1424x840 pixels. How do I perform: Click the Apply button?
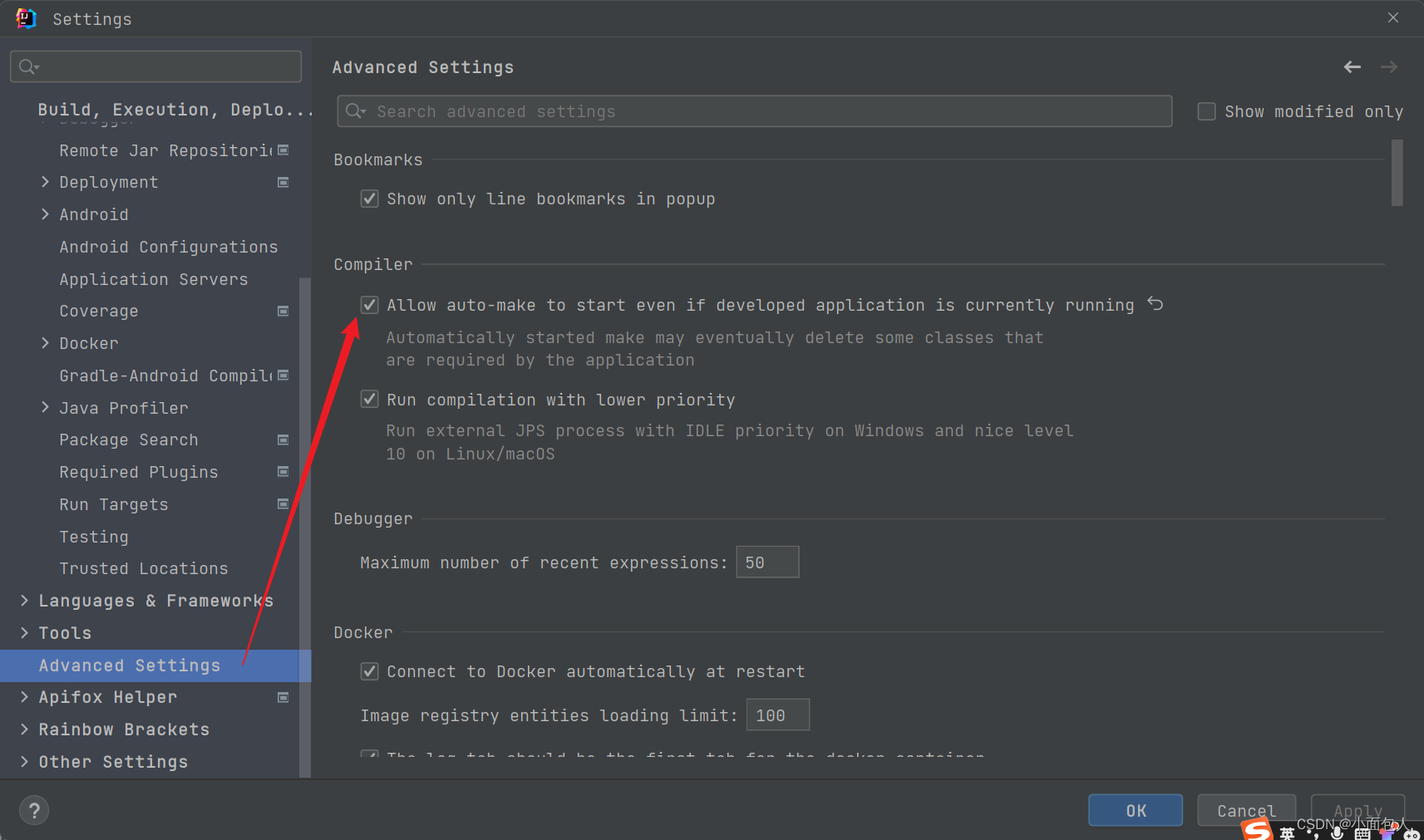(1357, 810)
